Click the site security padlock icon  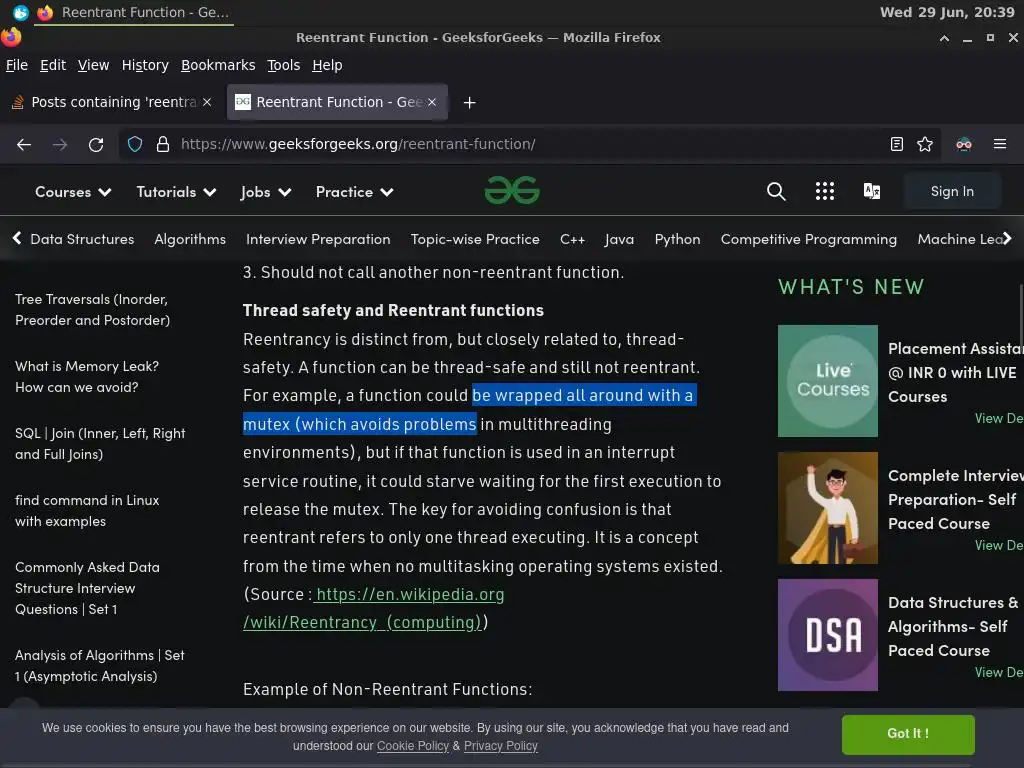click(x=163, y=144)
